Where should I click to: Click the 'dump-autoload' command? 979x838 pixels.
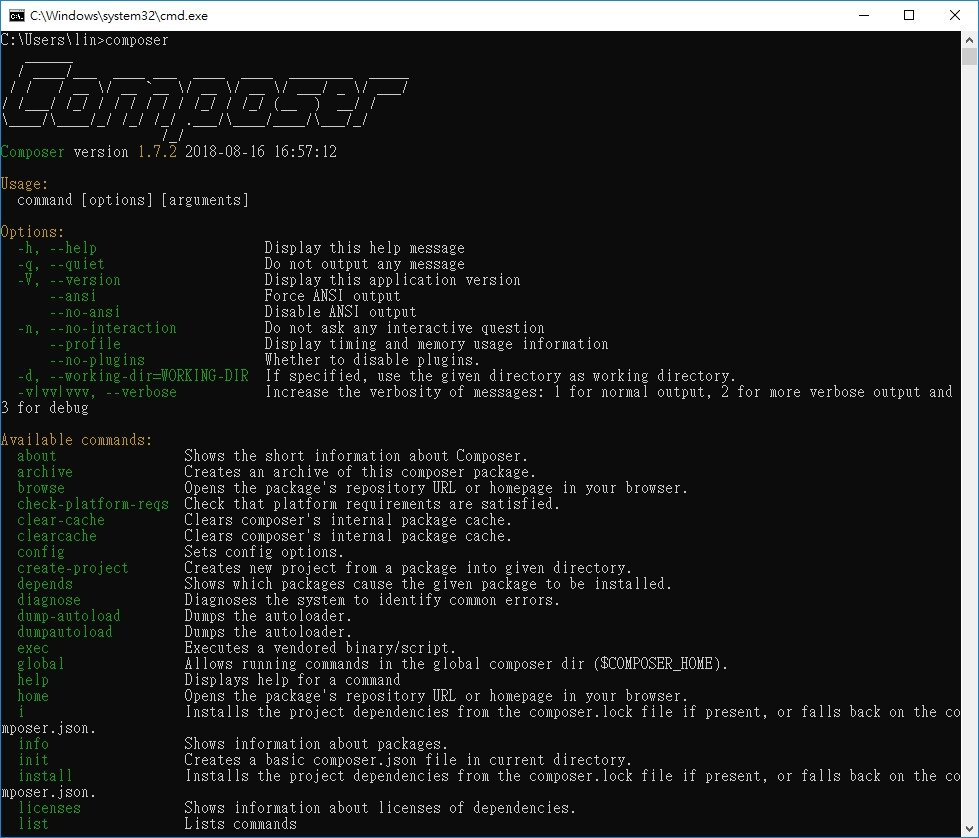click(69, 616)
